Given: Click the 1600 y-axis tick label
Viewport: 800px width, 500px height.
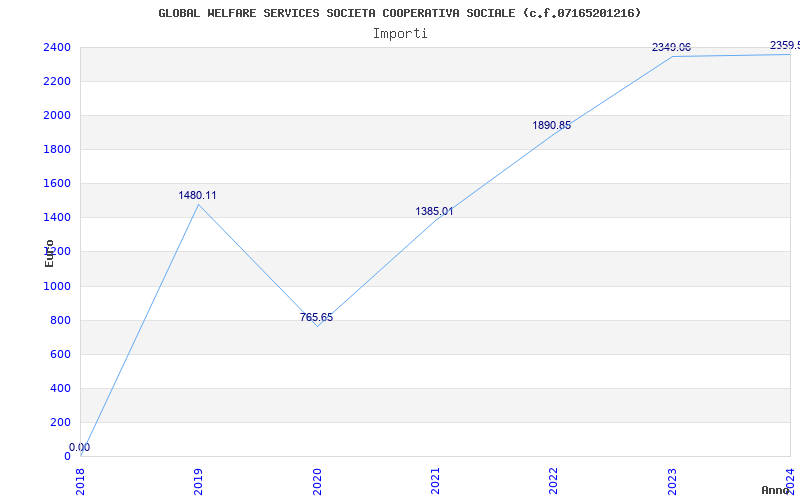Looking at the screenshot, I should coord(57,184).
